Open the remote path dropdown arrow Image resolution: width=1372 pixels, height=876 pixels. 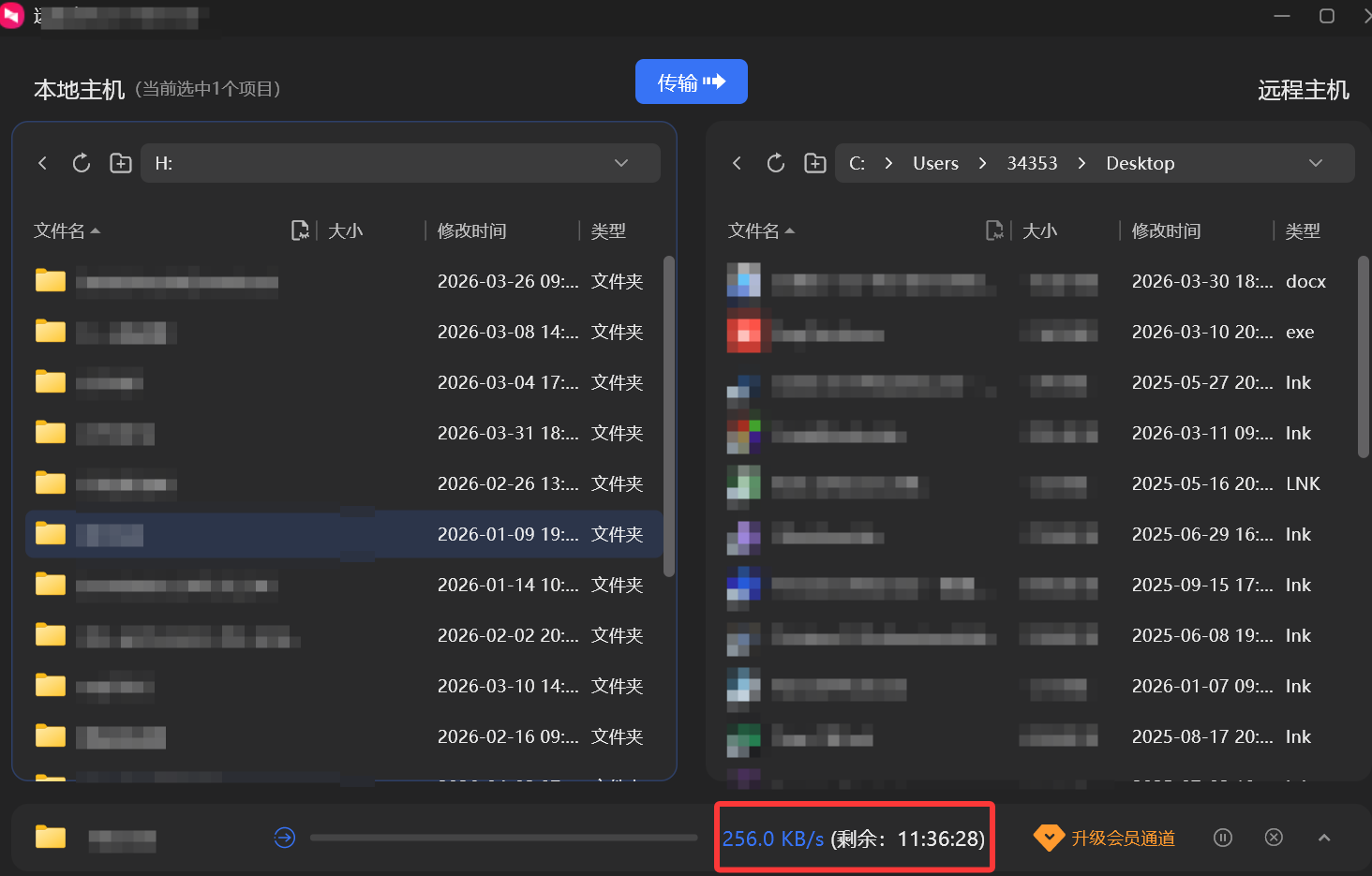click(x=1316, y=163)
